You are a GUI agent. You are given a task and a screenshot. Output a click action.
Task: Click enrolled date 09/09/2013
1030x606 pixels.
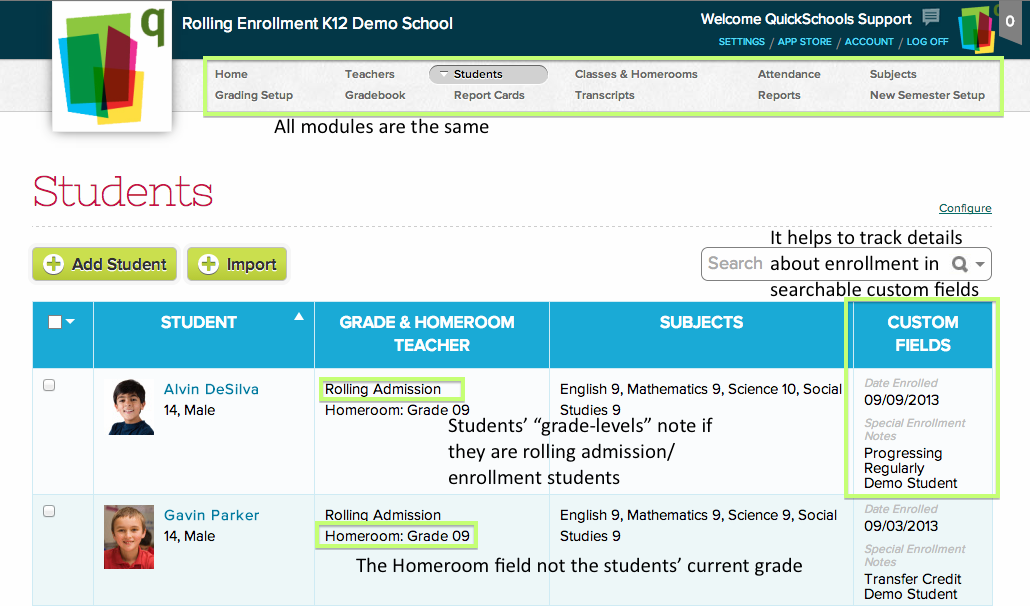click(901, 400)
